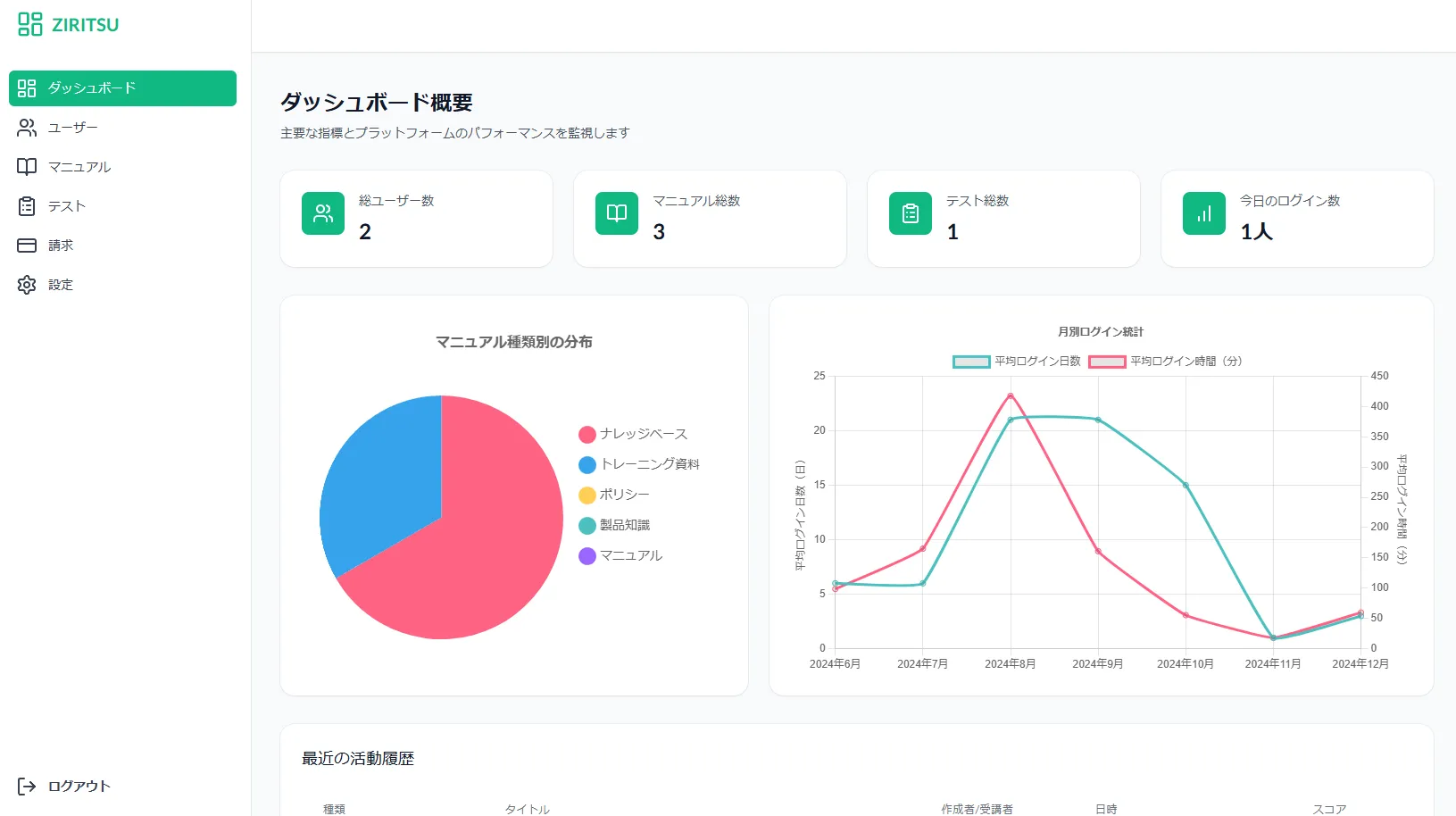Click the 今日のログイン数 bar chart icon
The width and height of the screenshot is (1456, 816).
(x=1204, y=213)
